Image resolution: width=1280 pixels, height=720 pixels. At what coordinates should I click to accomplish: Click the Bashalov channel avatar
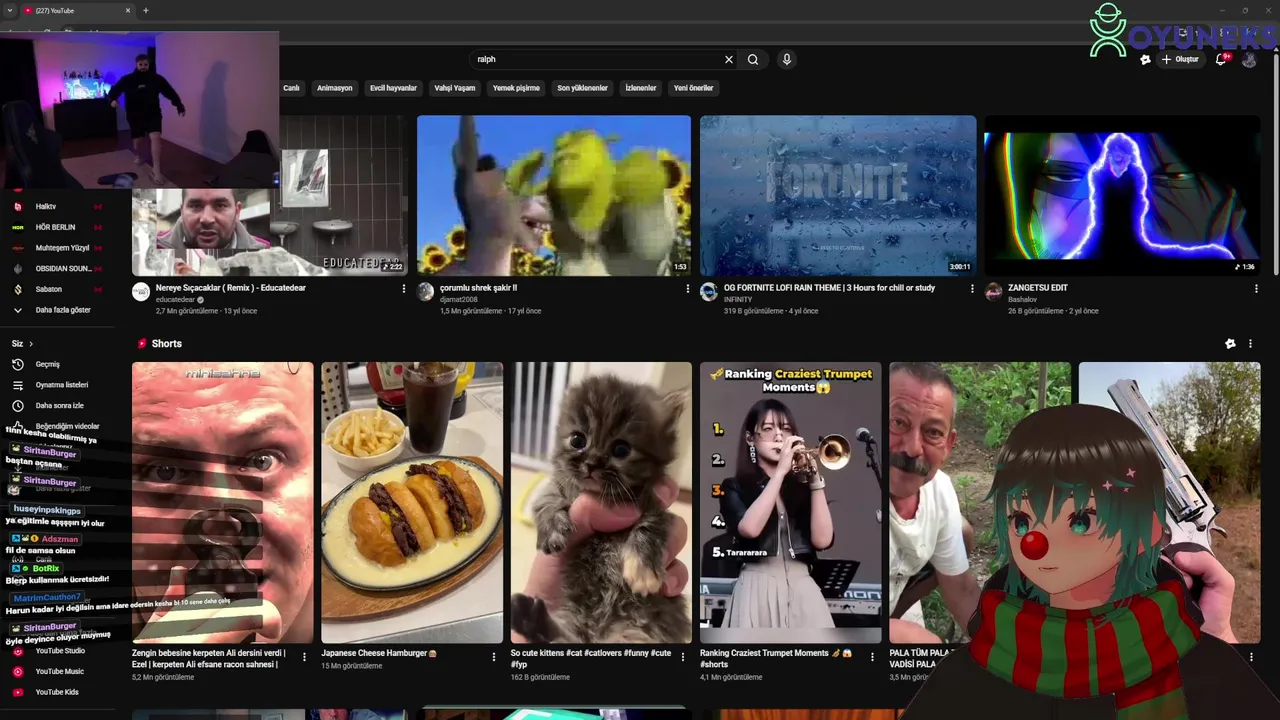coord(993,291)
